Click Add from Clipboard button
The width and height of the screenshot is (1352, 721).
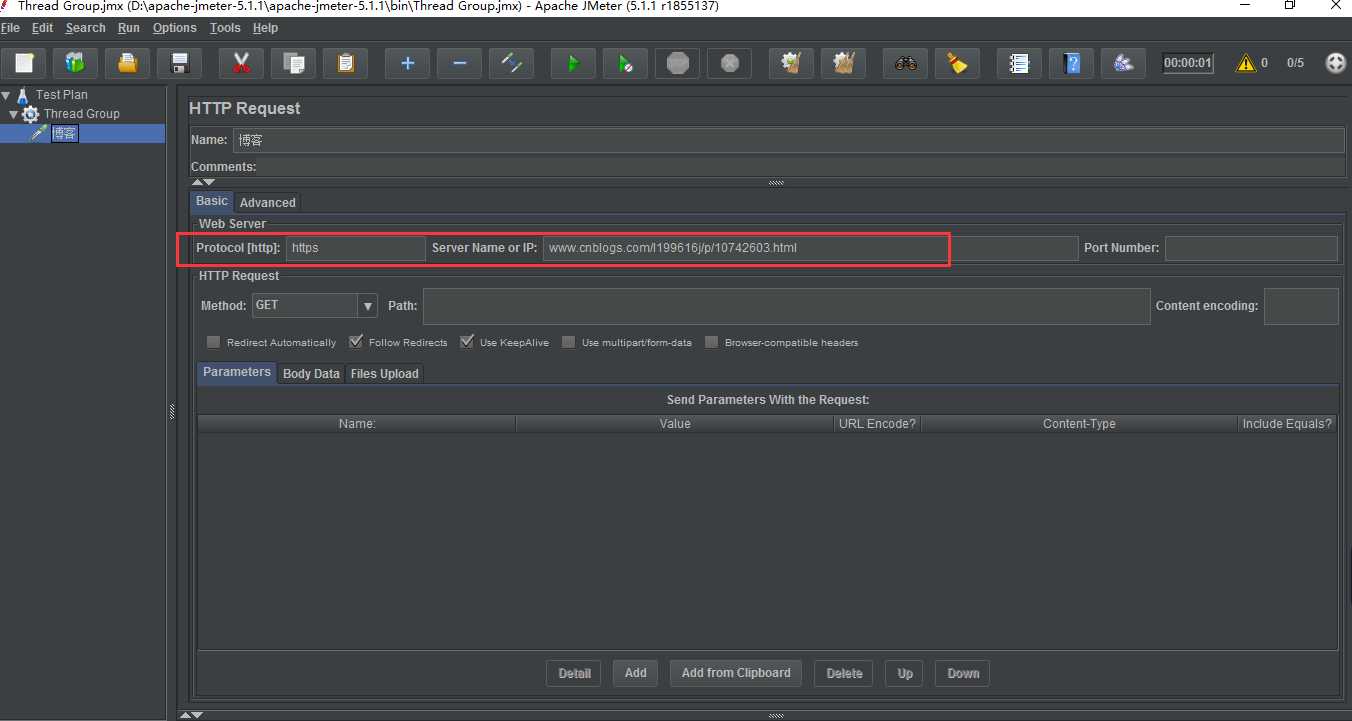coord(736,673)
